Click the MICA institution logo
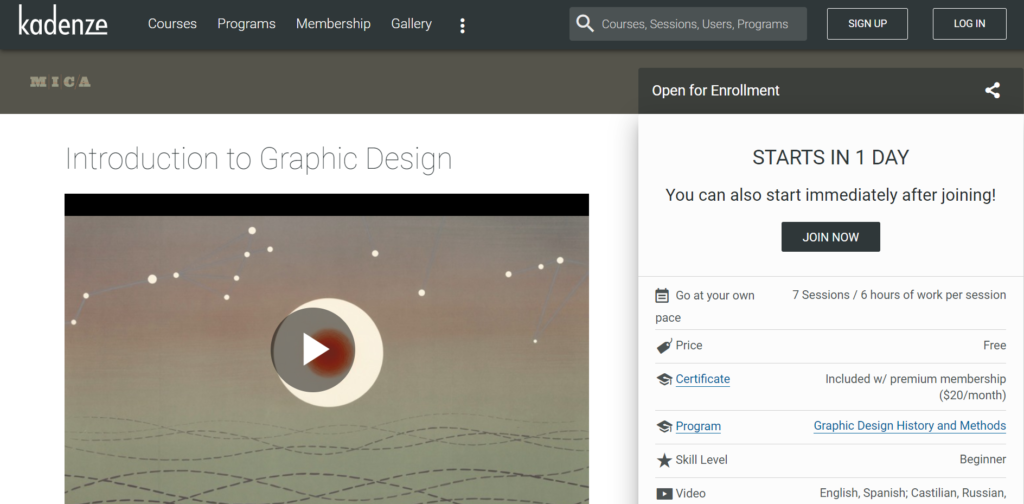Screen dimensions: 1024x504 coord(60,82)
